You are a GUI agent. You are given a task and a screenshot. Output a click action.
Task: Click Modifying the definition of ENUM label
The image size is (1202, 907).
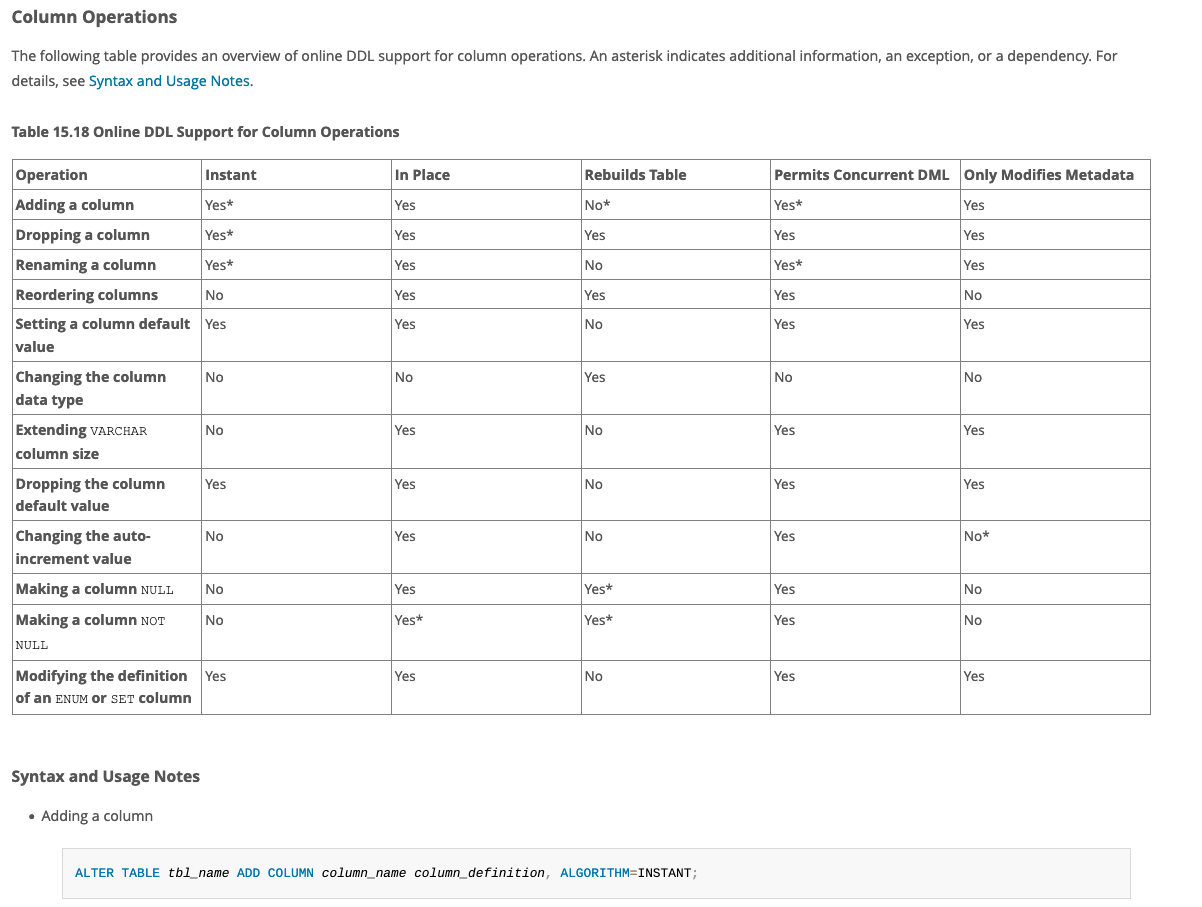103,687
